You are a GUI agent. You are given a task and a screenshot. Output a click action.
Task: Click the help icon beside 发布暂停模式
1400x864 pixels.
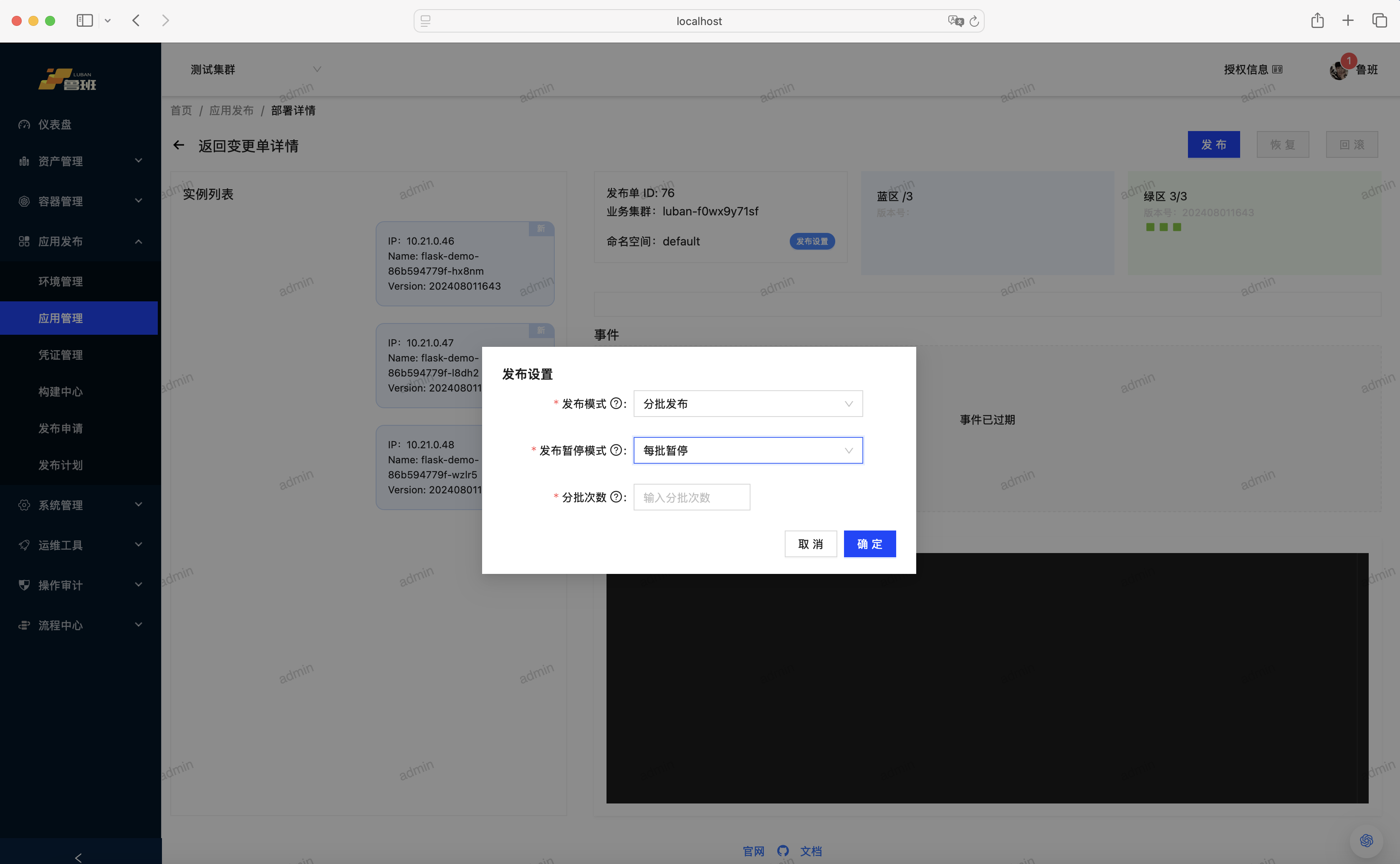(615, 450)
